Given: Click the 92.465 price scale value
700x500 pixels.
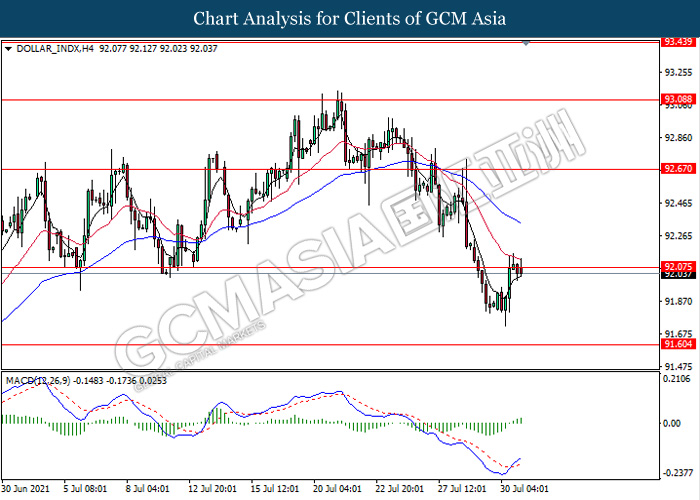Looking at the screenshot, I should click(x=678, y=203).
